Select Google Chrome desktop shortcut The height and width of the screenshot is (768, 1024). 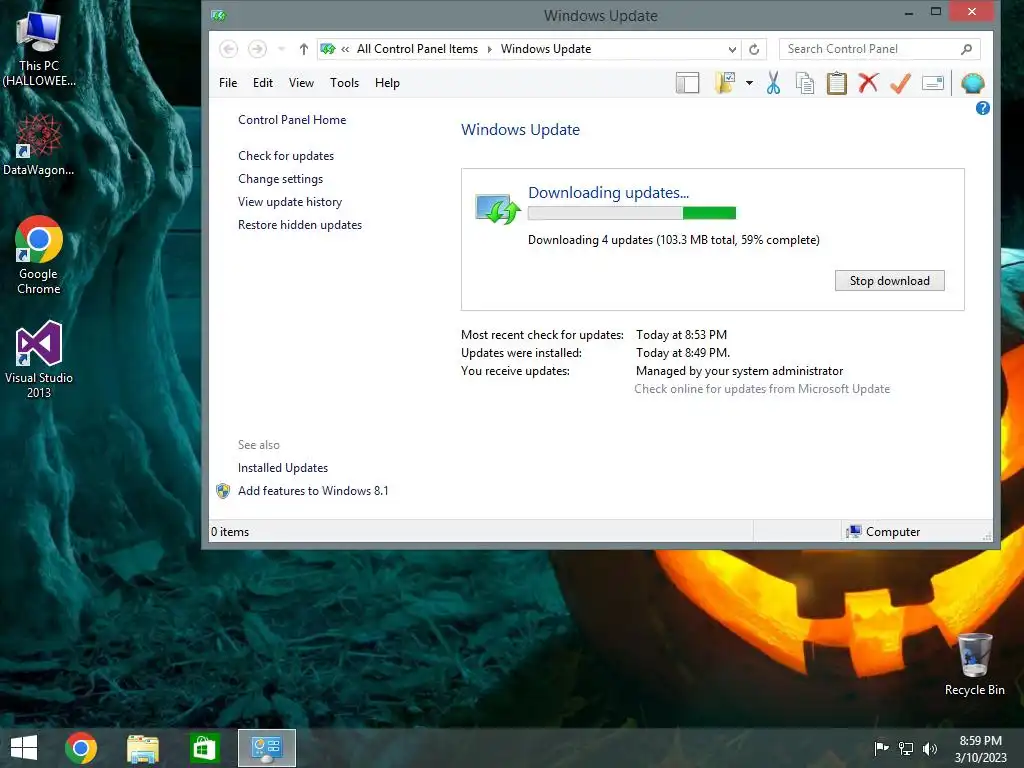[x=39, y=255]
